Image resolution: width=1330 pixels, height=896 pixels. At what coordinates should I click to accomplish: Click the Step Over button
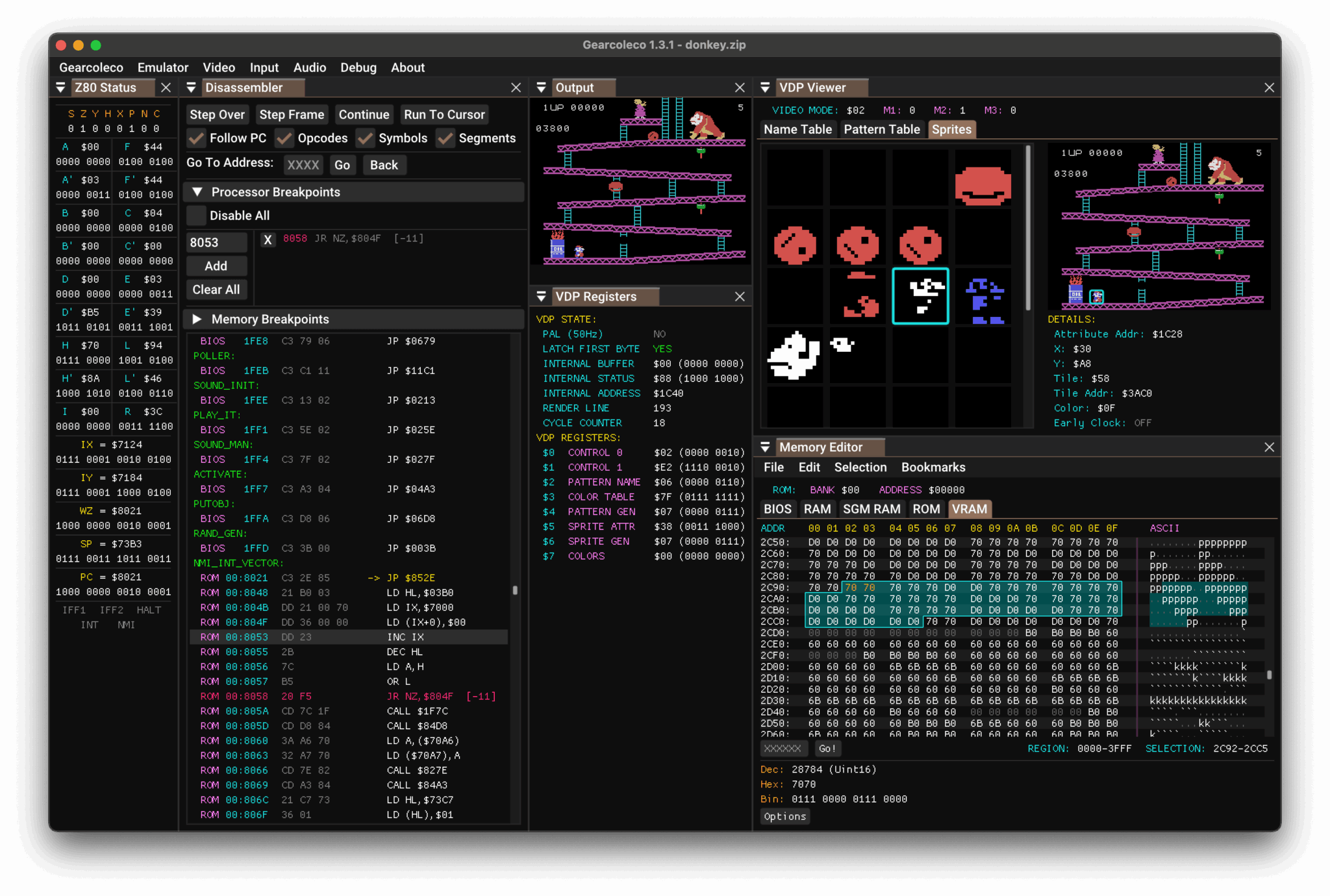218,114
